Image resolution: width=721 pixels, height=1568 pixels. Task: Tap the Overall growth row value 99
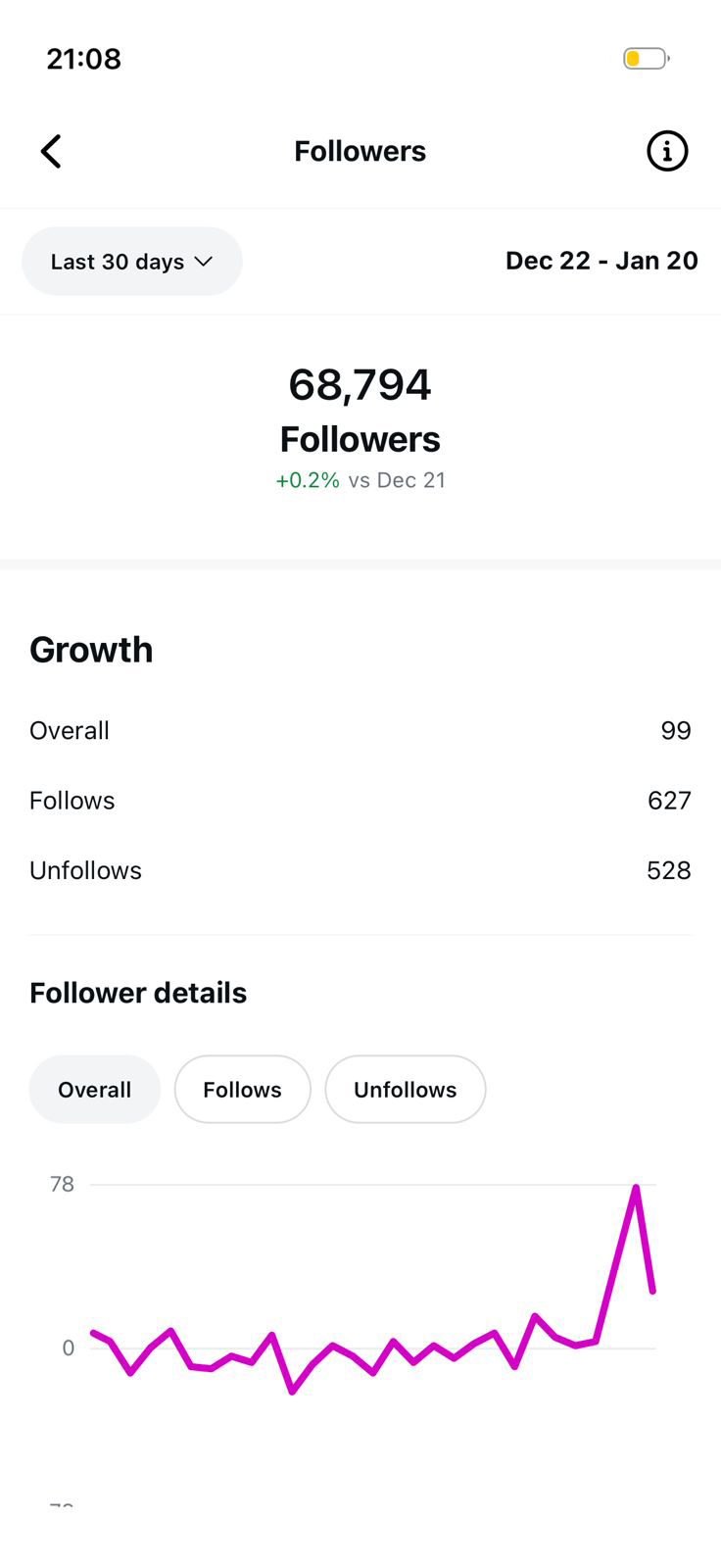(675, 731)
